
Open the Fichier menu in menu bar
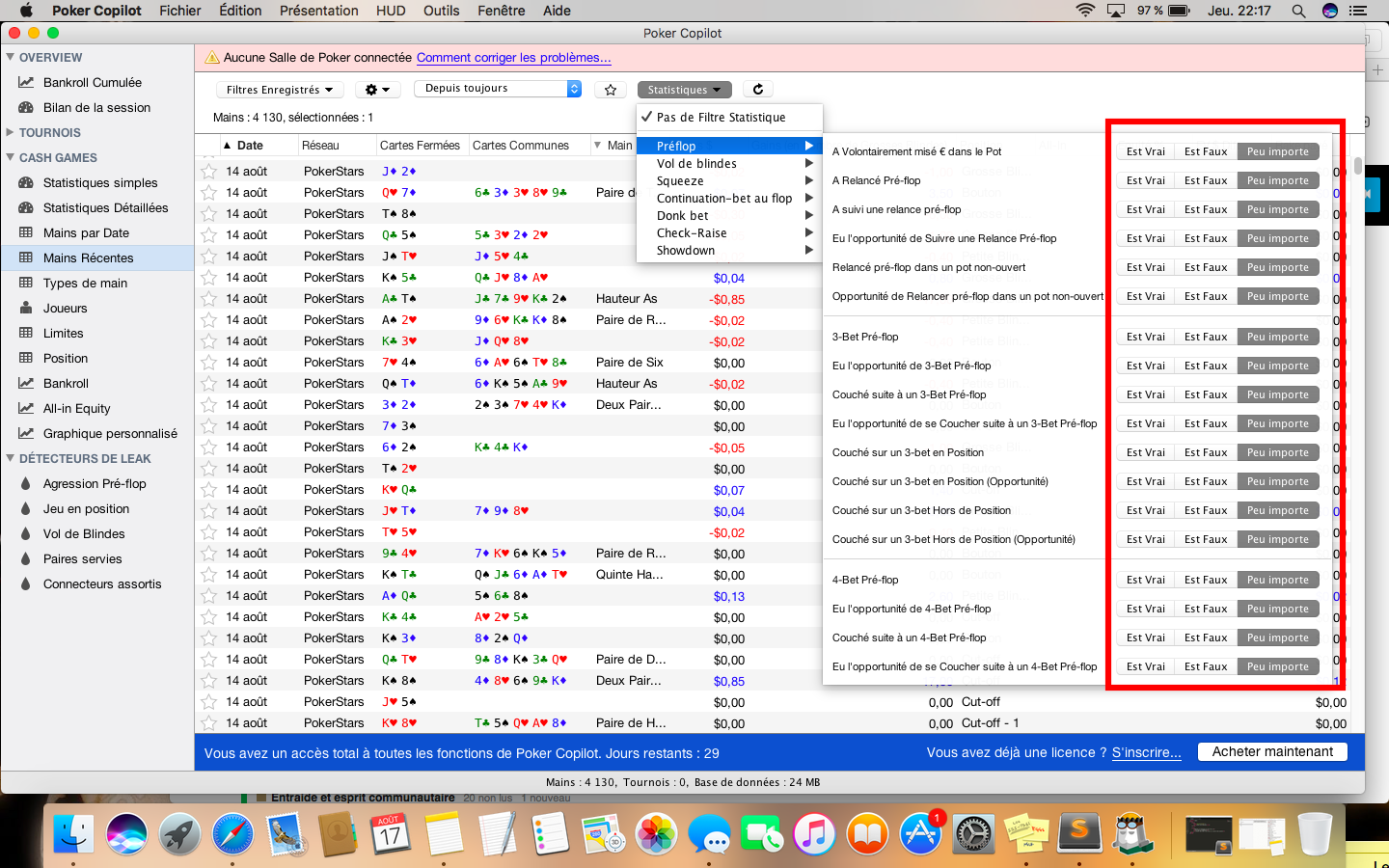pyautogui.click(x=180, y=11)
